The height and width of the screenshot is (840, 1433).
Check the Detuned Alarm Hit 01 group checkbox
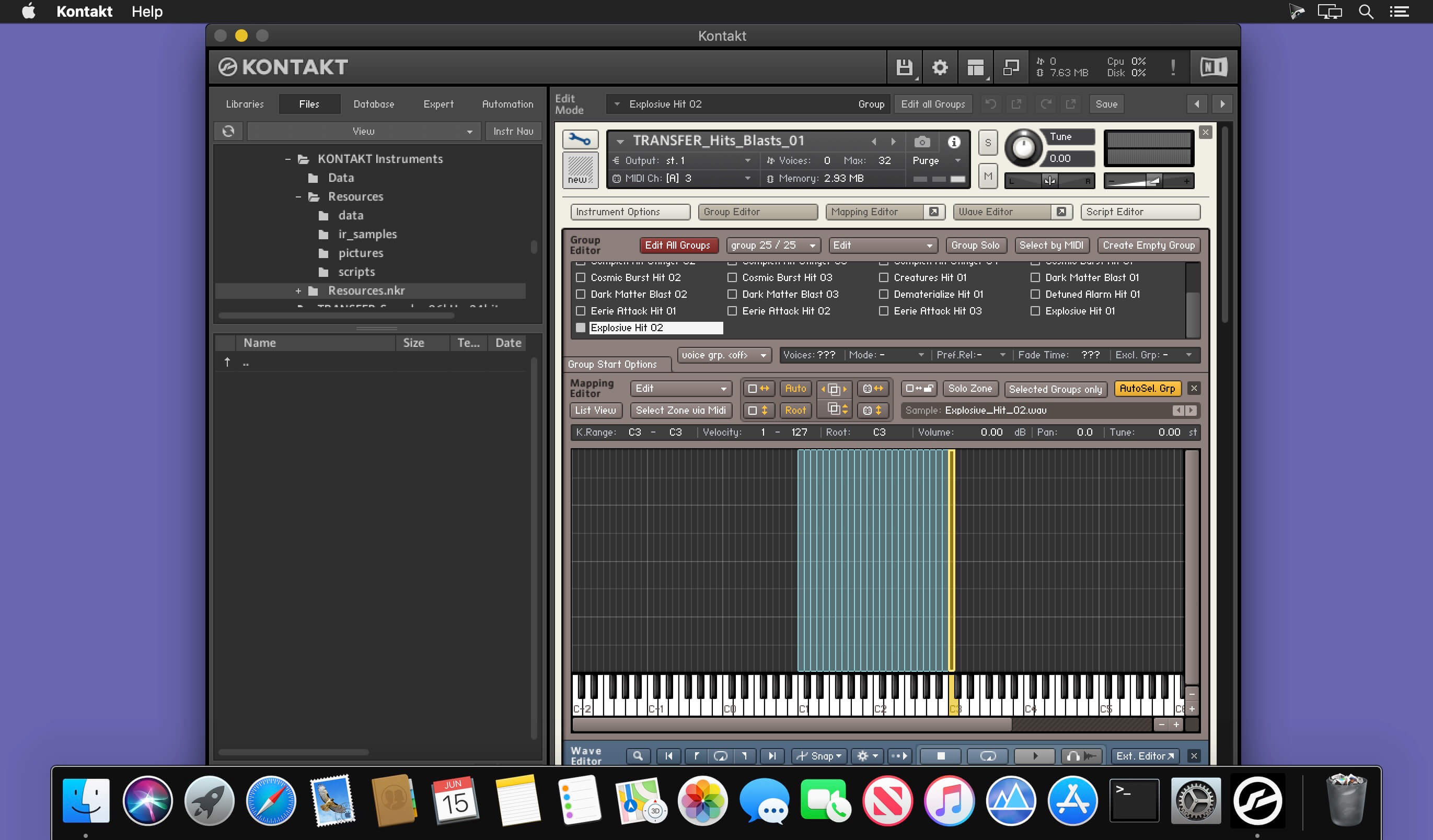(1035, 295)
